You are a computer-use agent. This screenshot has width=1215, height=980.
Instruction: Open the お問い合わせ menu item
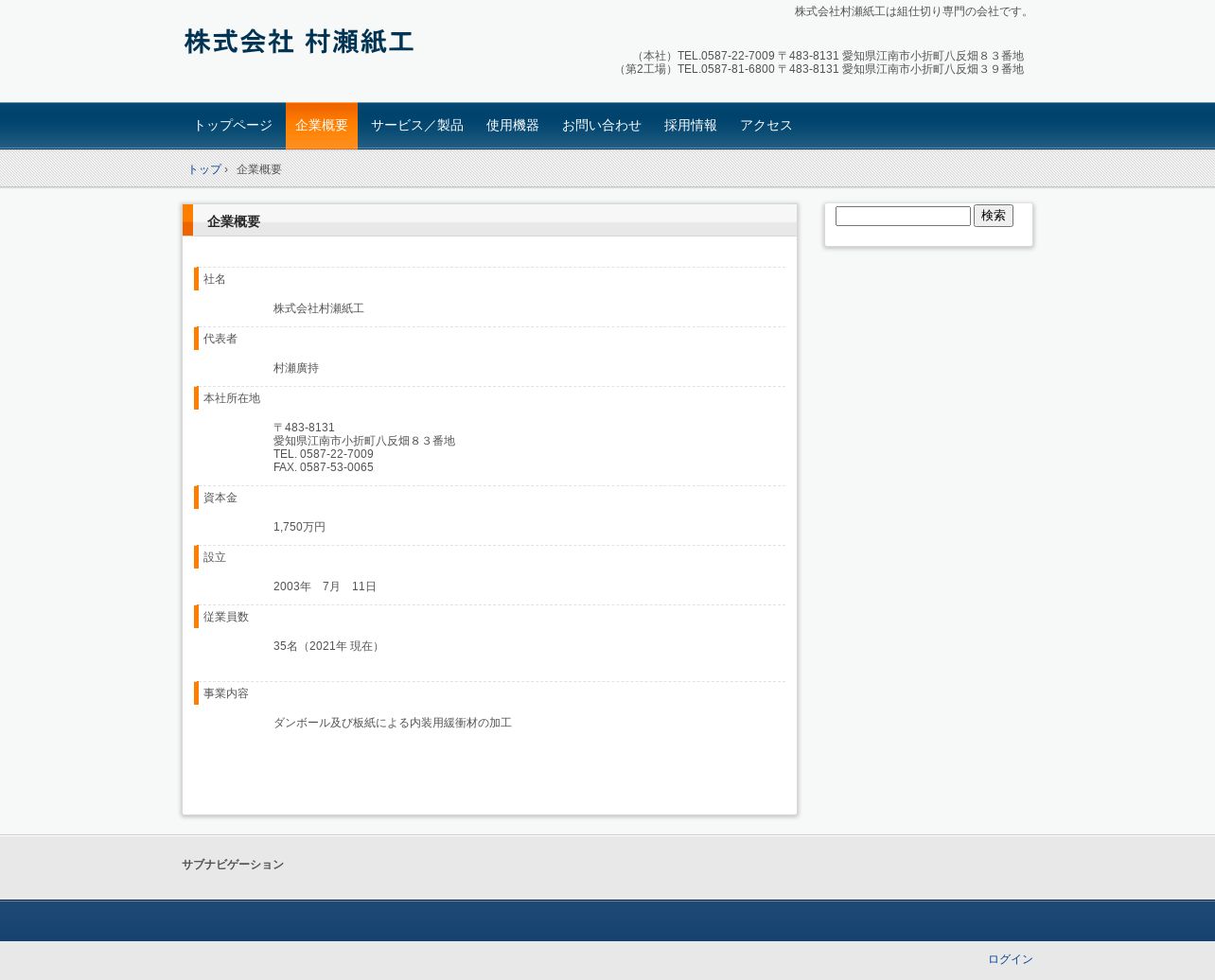click(602, 126)
